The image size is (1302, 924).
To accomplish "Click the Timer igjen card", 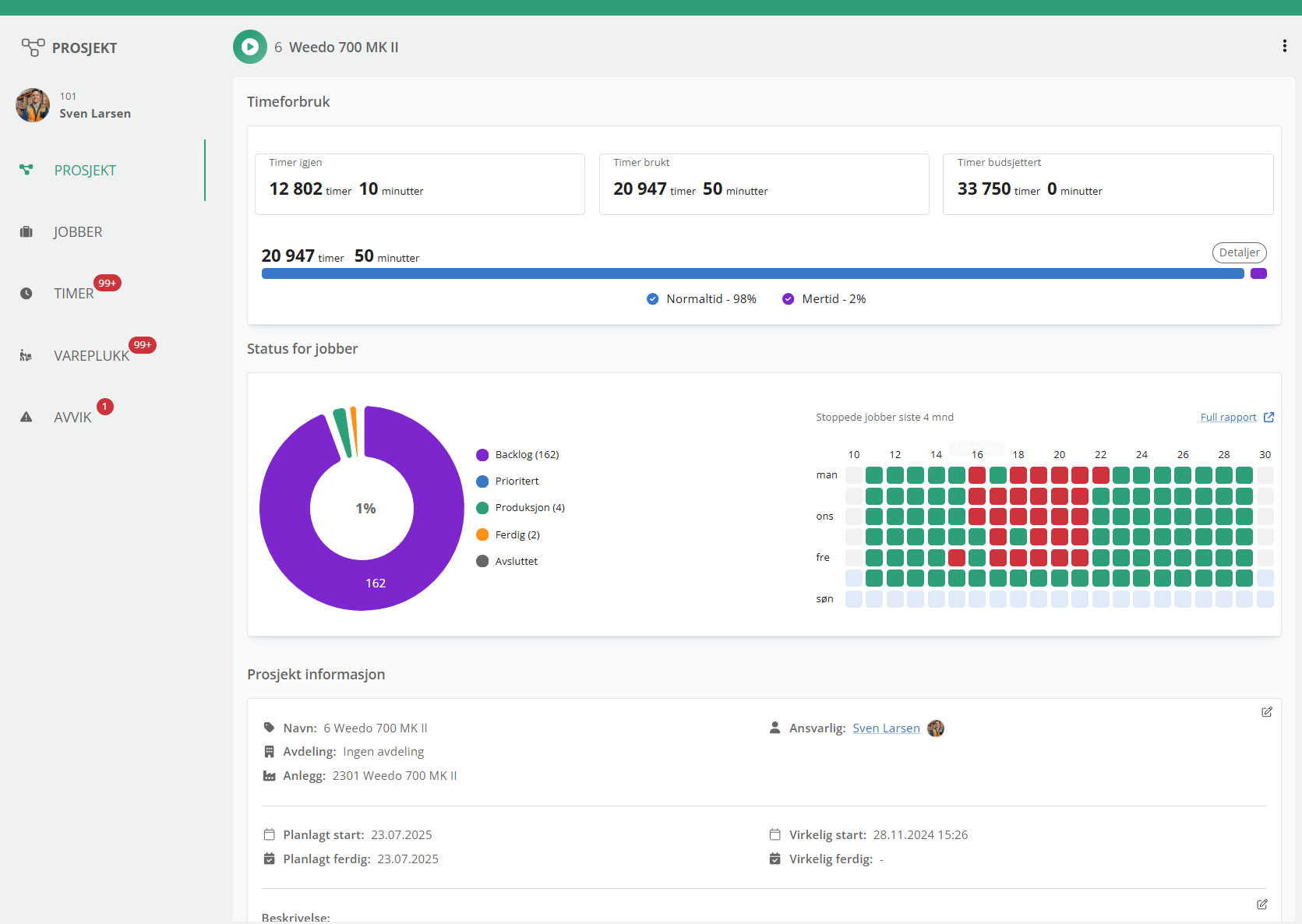I will 420,184.
